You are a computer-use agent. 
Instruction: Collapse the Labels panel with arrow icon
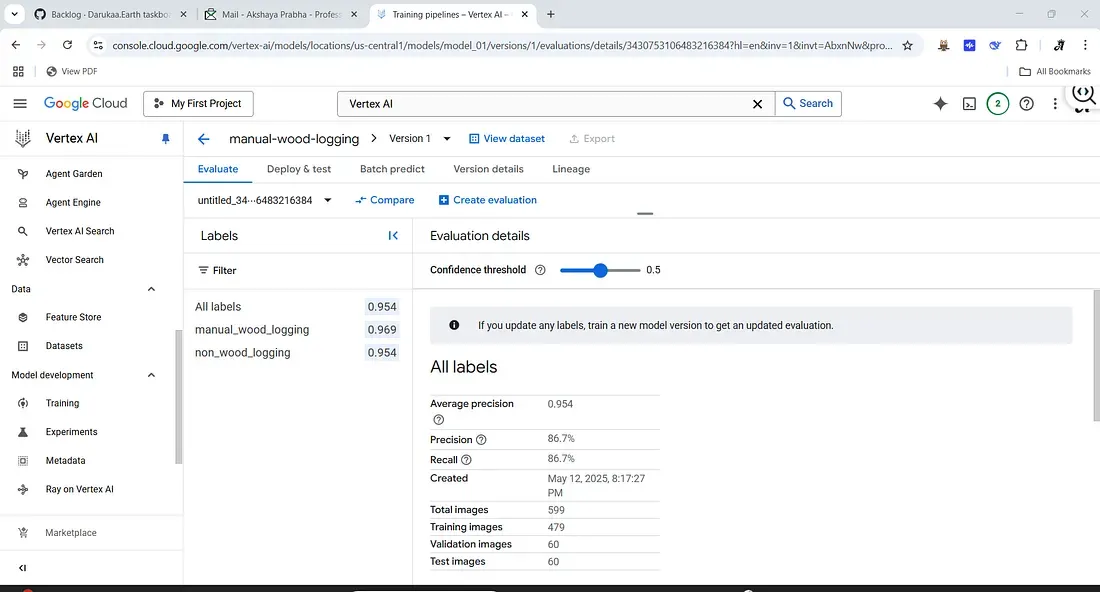click(393, 236)
